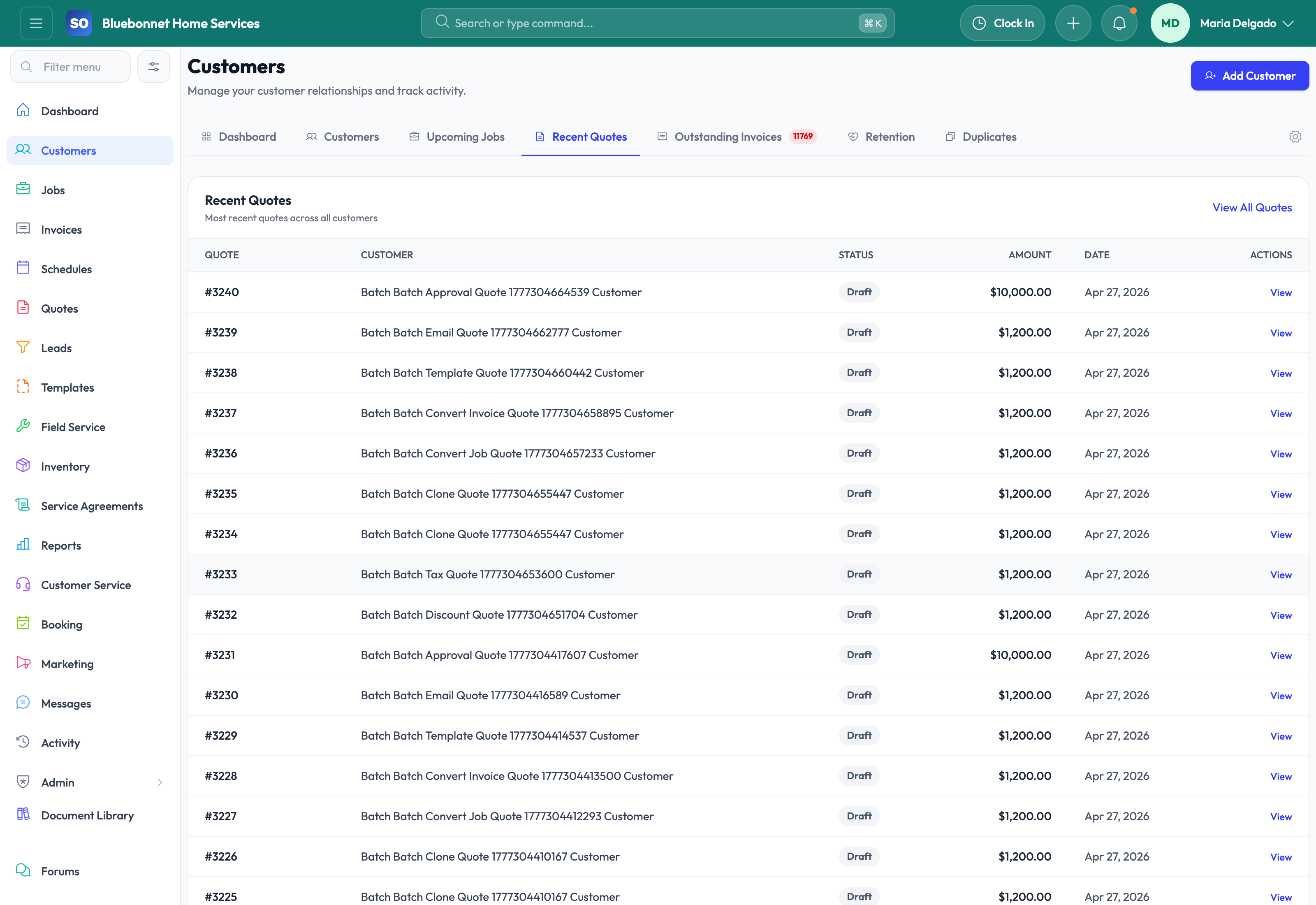Go to Messages in sidebar
The image size is (1316, 905).
[x=90, y=703]
